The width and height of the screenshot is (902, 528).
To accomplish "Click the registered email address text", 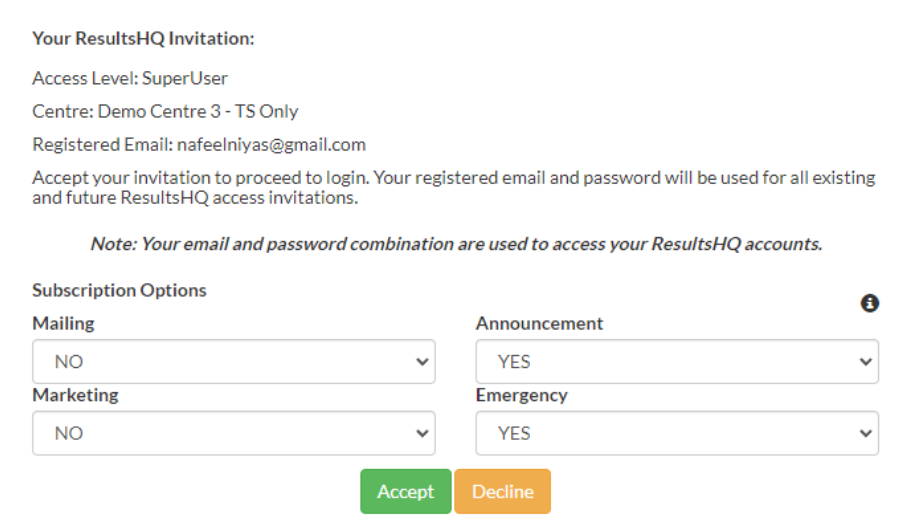I will point(271,144).
